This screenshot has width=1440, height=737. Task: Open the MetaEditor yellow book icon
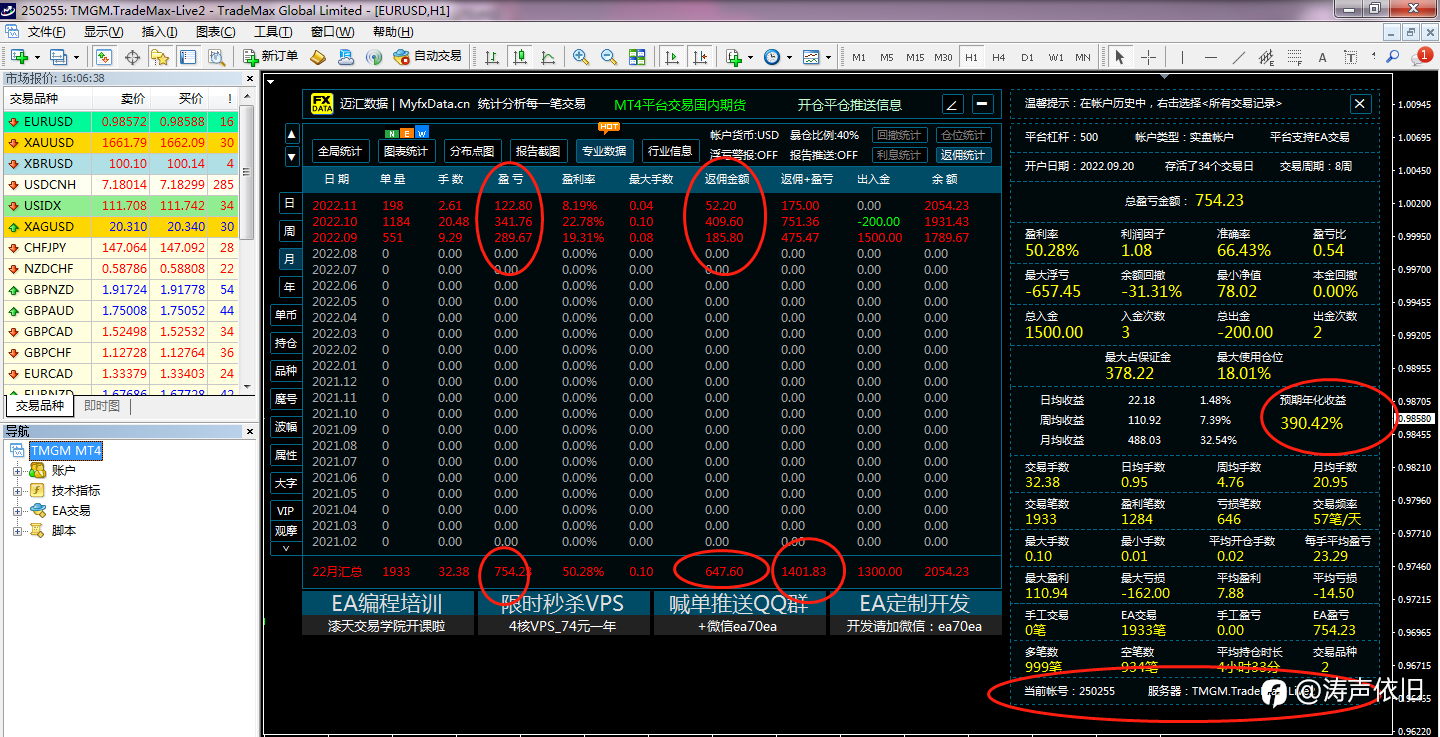coord(319,57)
